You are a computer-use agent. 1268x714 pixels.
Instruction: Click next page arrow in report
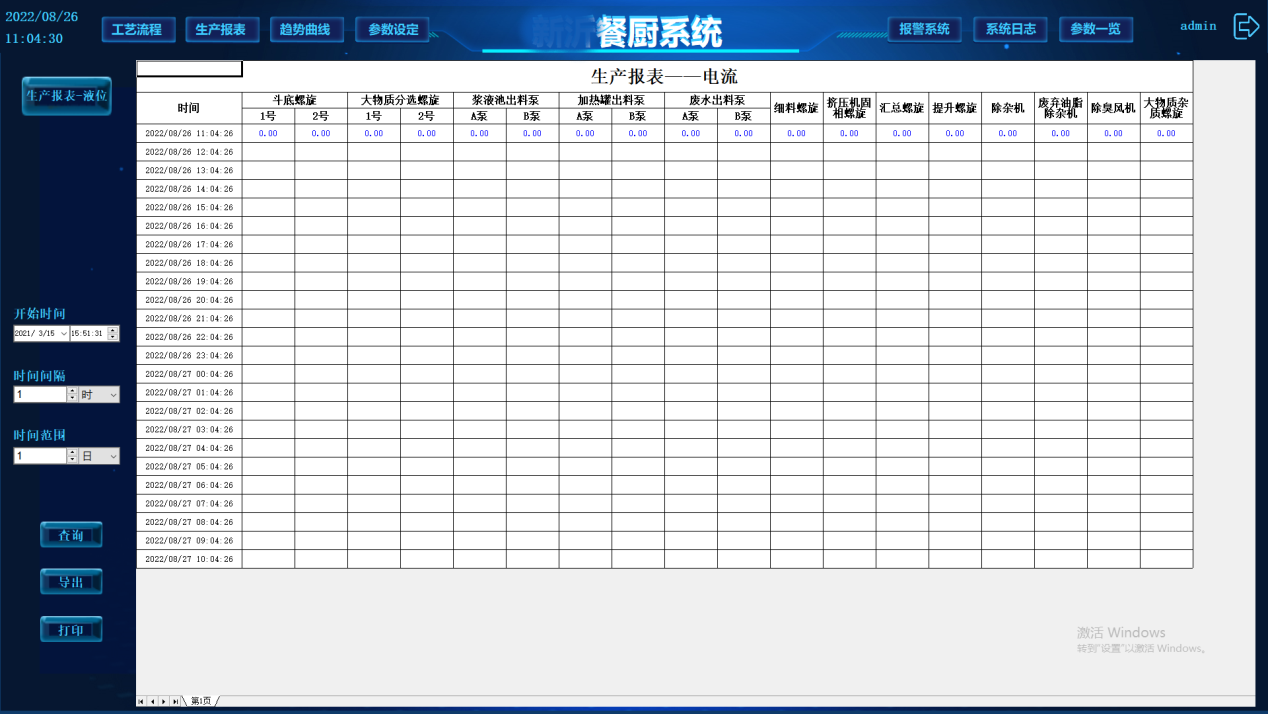pos(163,702)
